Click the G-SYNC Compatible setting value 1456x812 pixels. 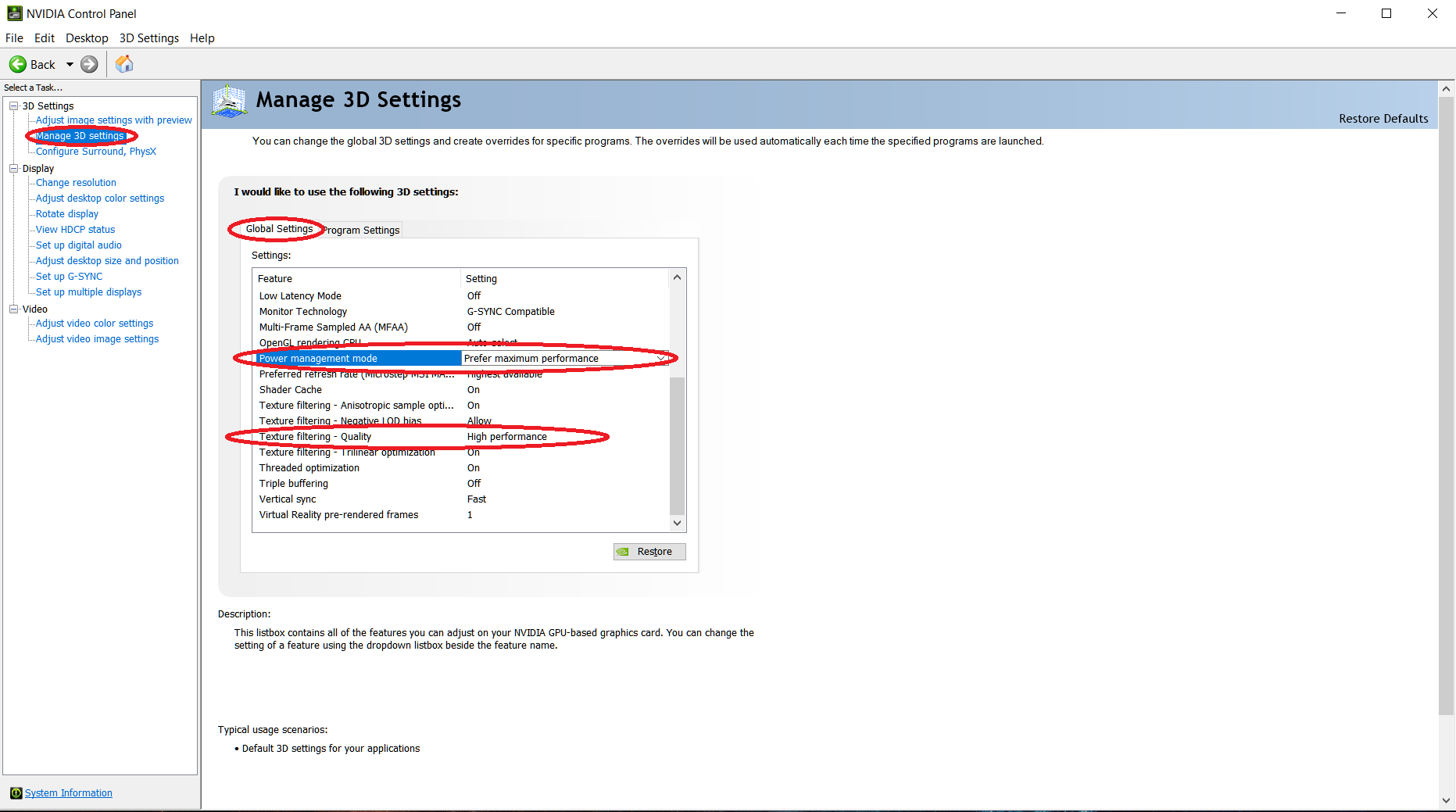click(510, 312)
